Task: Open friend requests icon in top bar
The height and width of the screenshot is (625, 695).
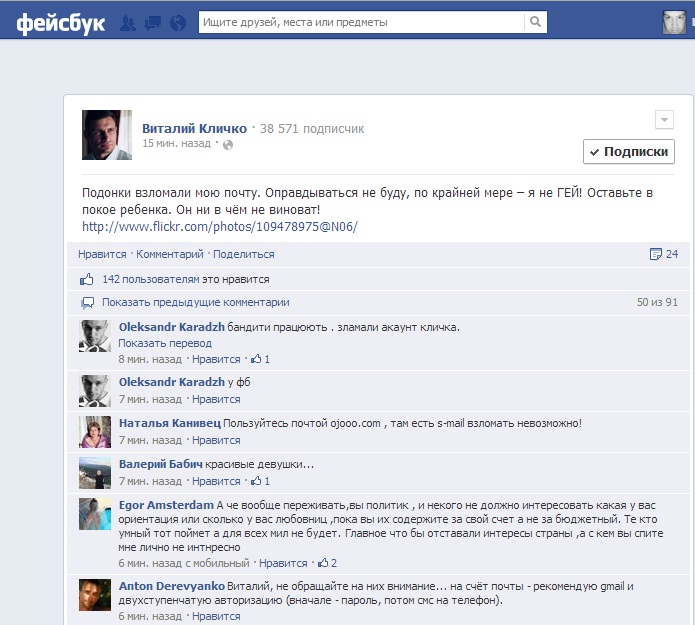Action: pos(128,23)
